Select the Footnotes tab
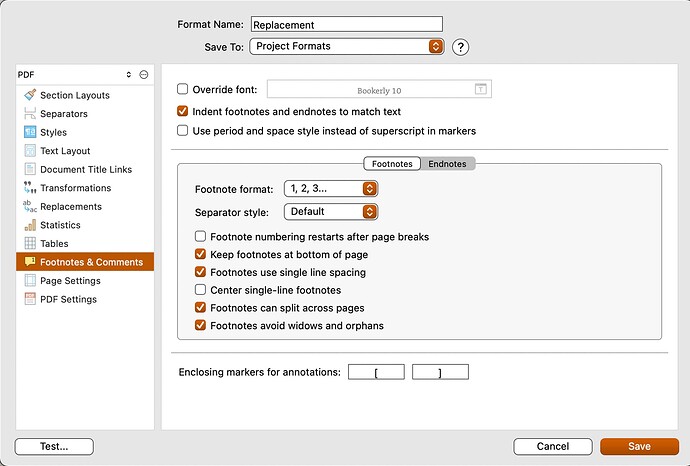The height and width of the screenshot is (466, 690). tap(392, 164)
